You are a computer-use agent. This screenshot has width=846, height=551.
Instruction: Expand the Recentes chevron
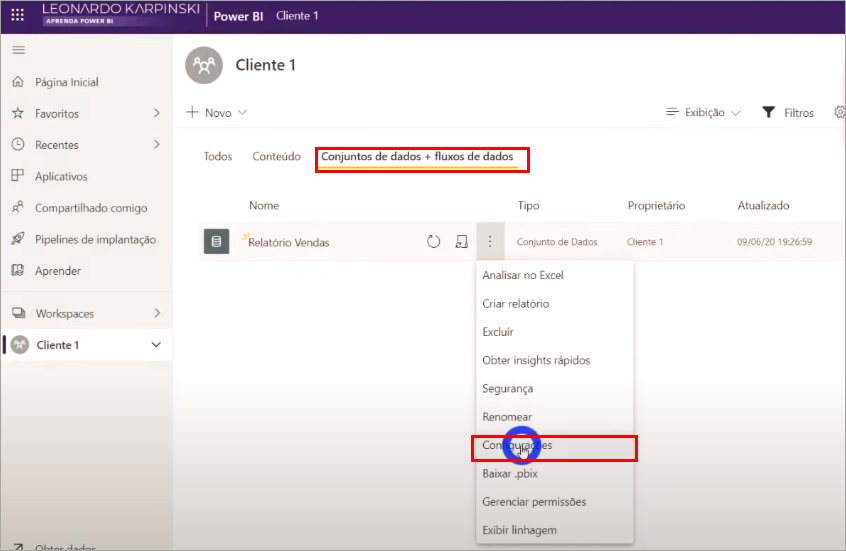(x=156, y=145)
